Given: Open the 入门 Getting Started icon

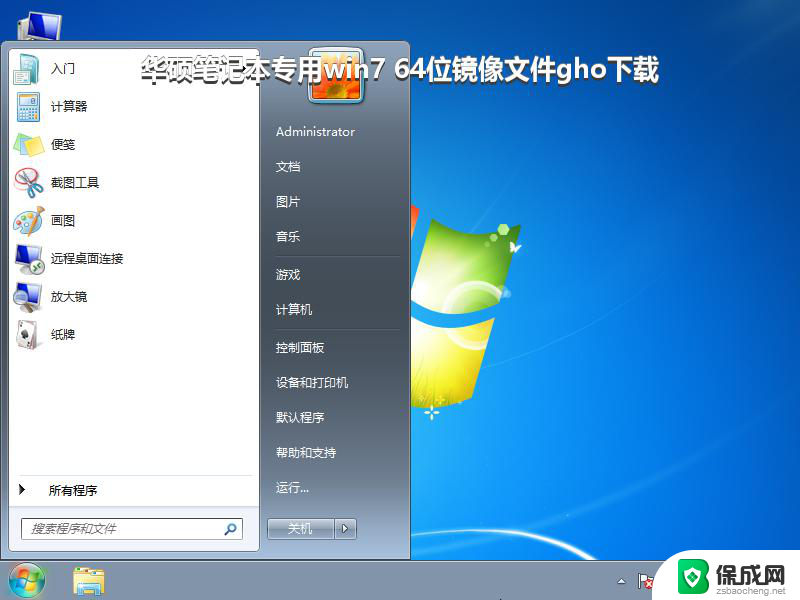Looking at the screenshot, I should tap(27, 69).
